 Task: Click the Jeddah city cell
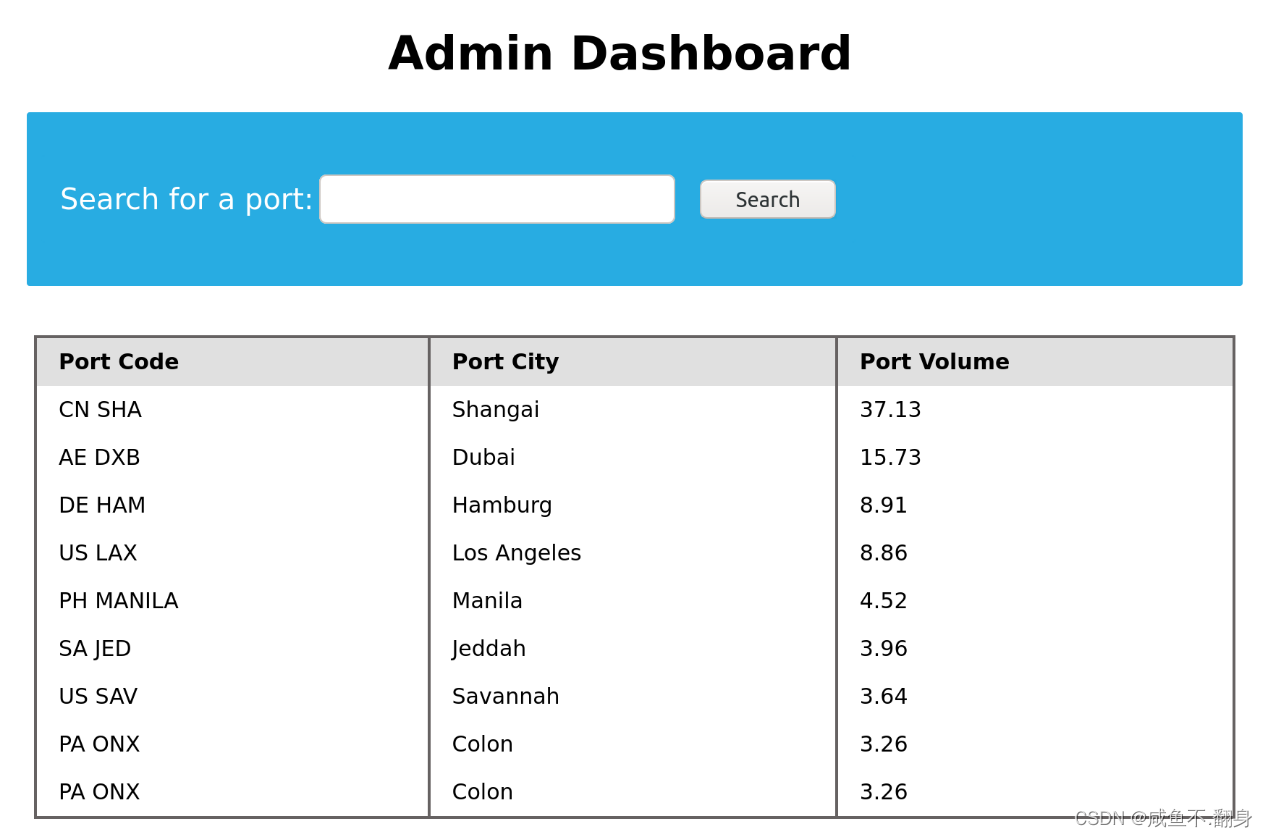click(x=489, y=649)
